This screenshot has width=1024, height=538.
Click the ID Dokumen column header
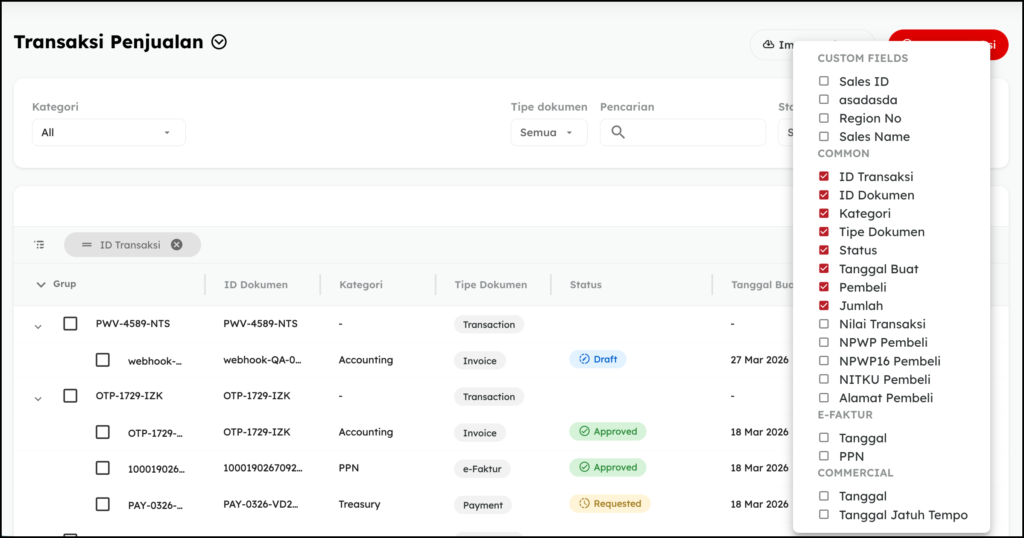(x=255, y=285)
